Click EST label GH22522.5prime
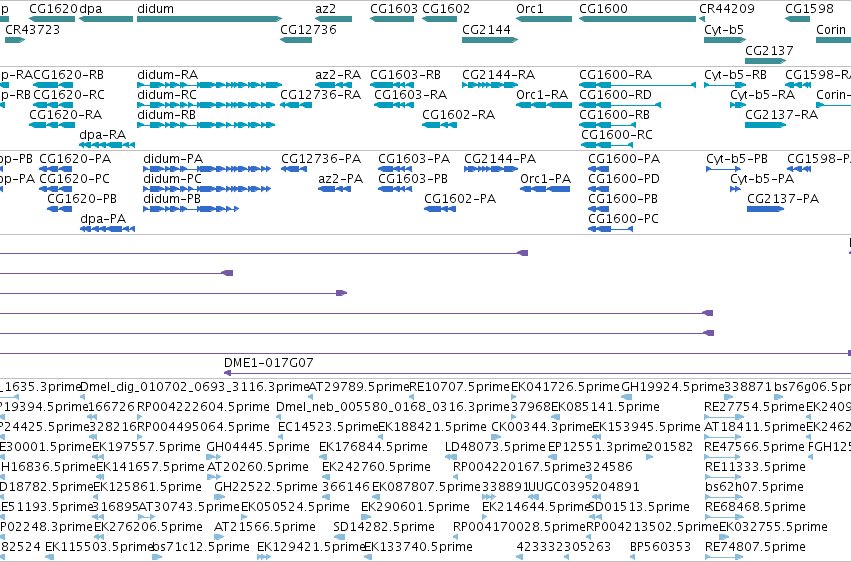 (265, 487)
